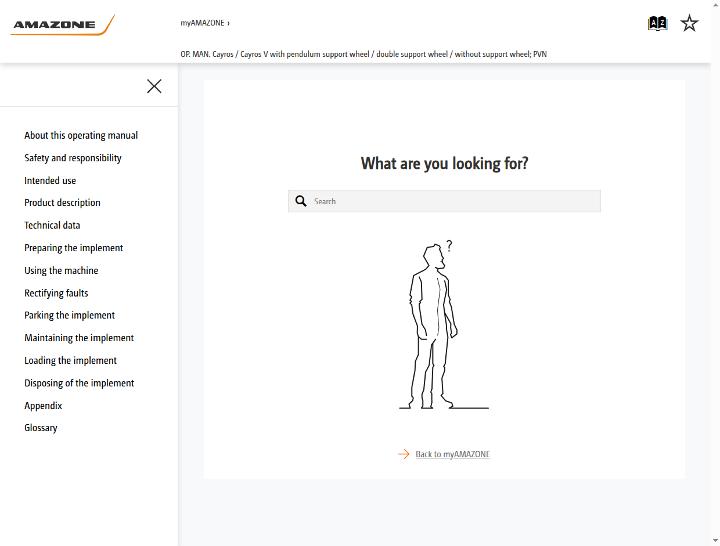Open the A-Z glossary book icon
Screen dimensions: 720x546
pos(657,23)
